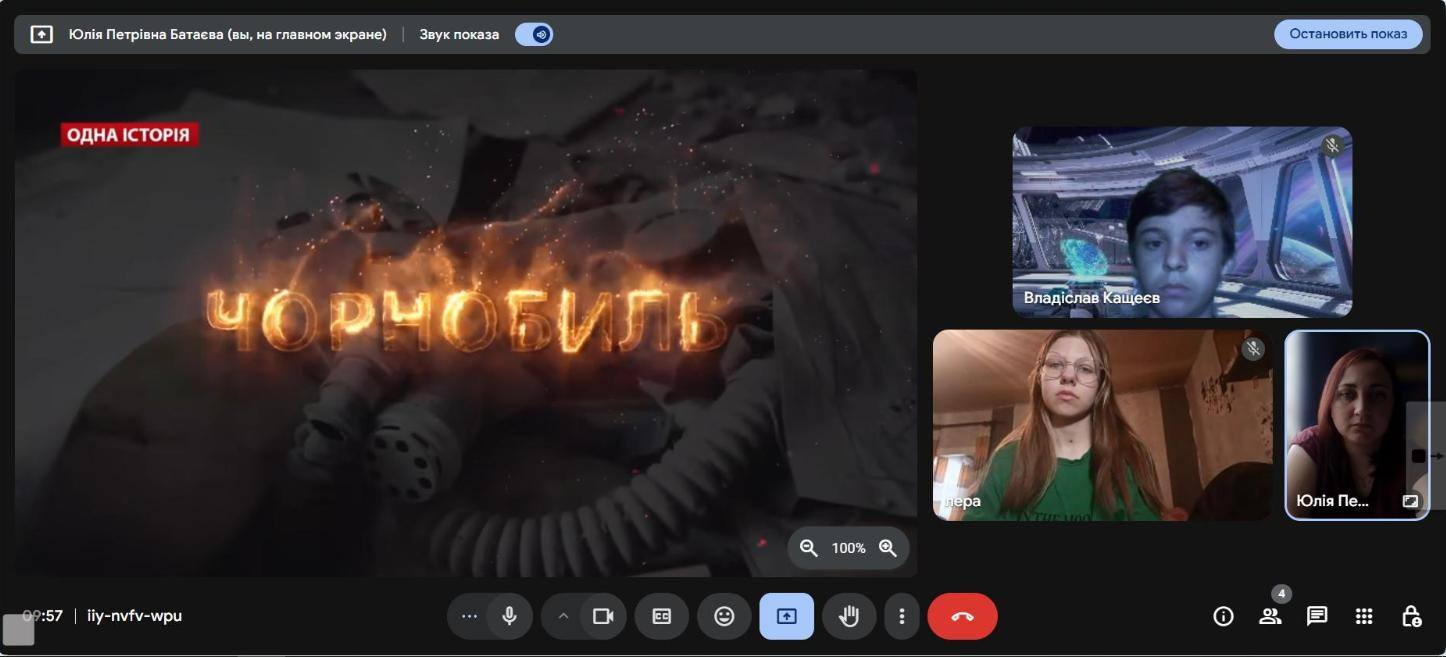Click the screen-share indicator icon beside the presenter name
This screenshot has width=1446, height=657.
point(41,35)
